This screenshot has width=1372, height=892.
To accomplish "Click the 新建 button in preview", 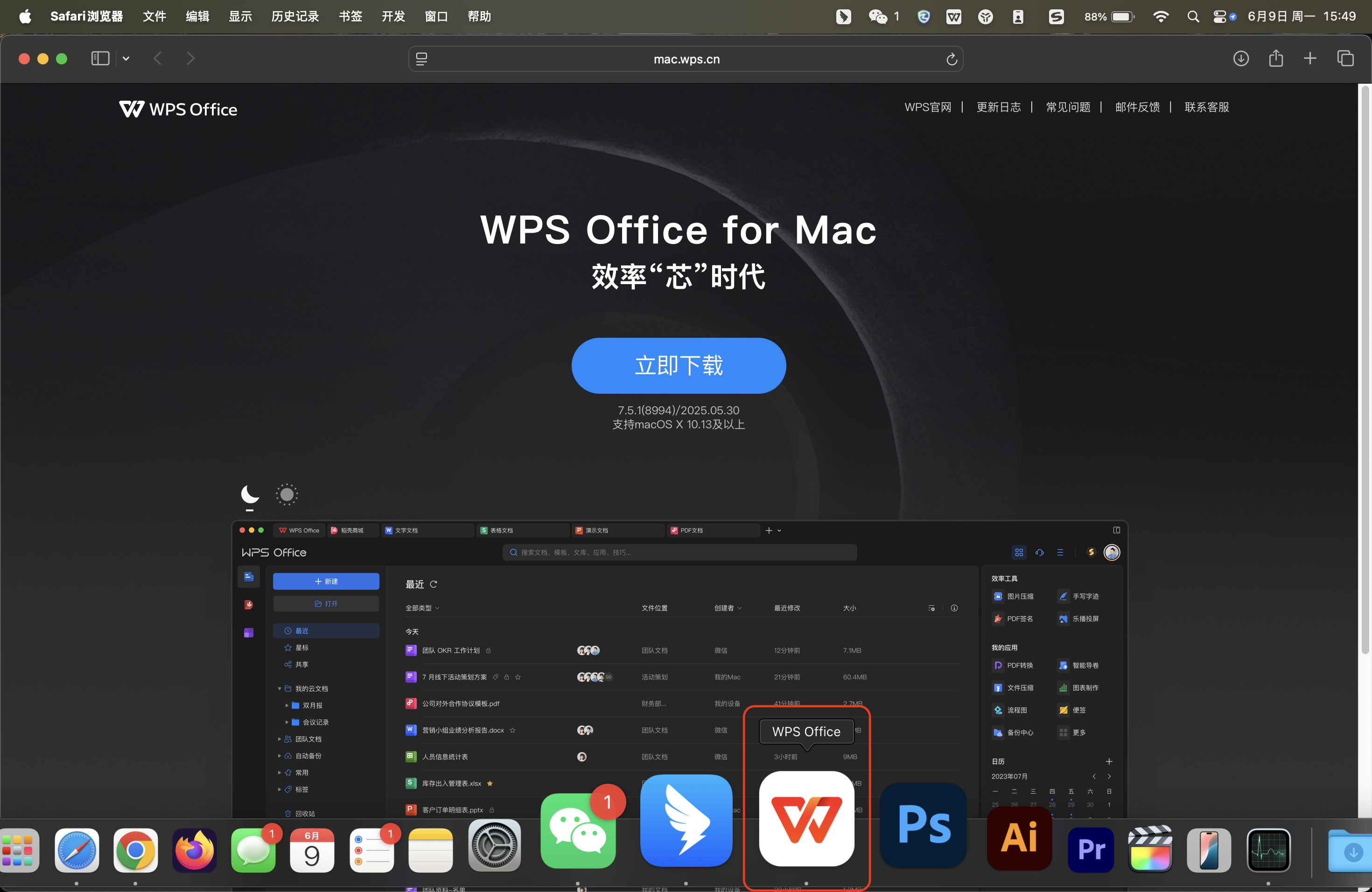I will coord(326,581).
